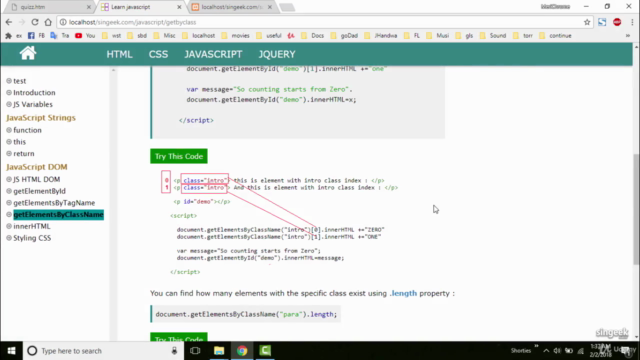Click the browser back arrow
This screenshot has height=360, width=640.
tap(9, 22)
